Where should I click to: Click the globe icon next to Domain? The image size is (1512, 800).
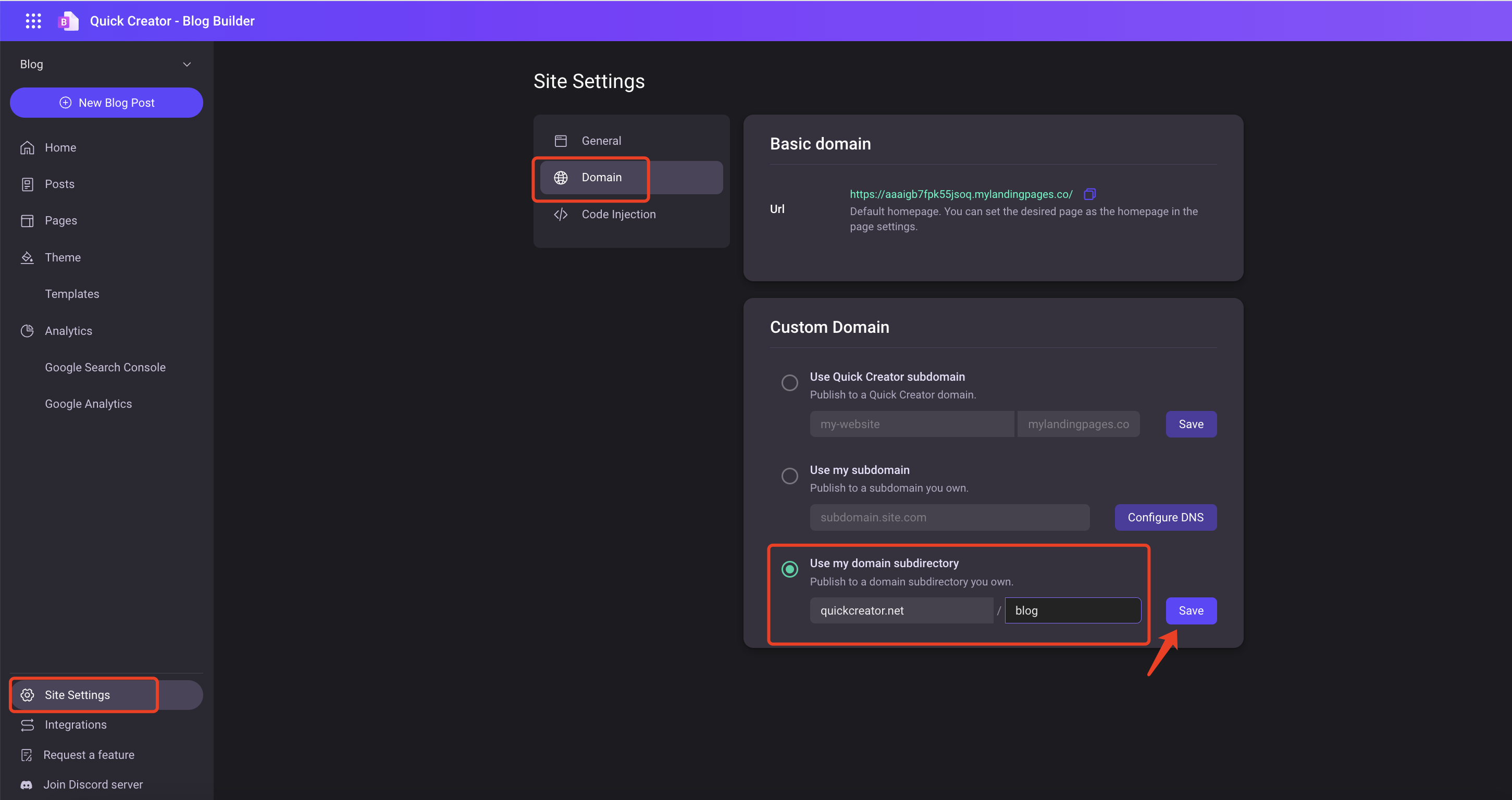click(x=561, y=178)
